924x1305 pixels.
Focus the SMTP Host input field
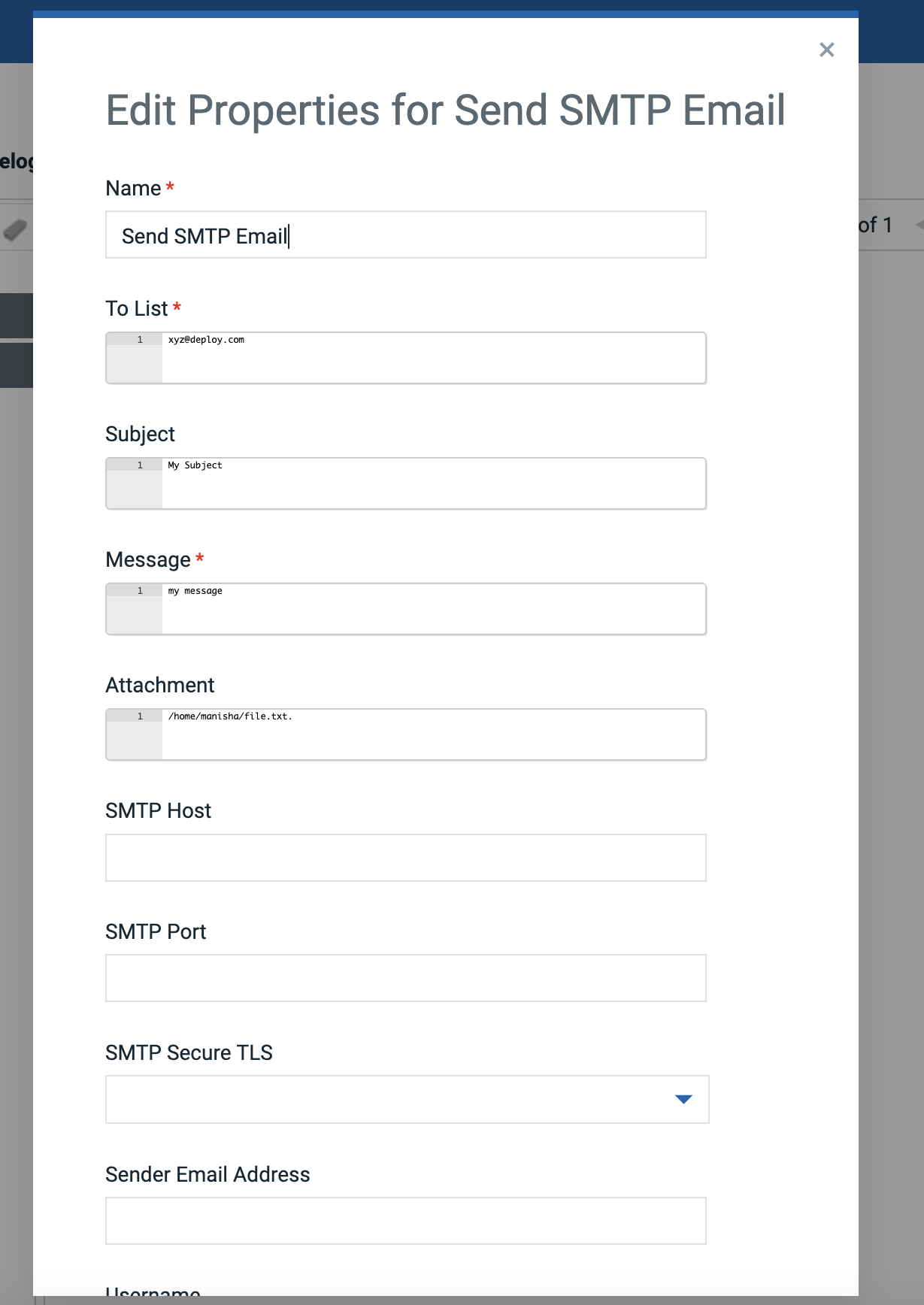[x=405, y=858]
